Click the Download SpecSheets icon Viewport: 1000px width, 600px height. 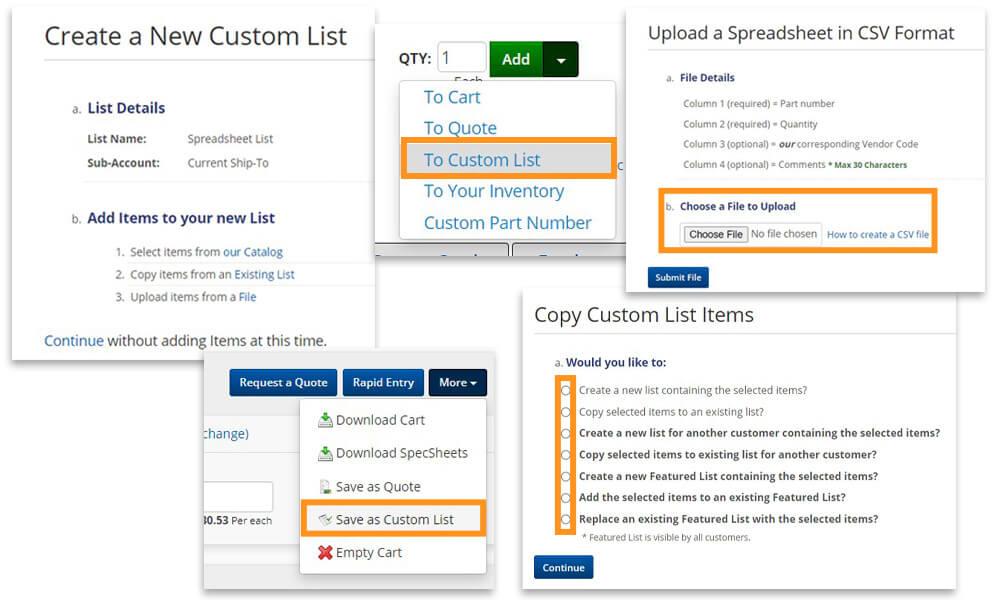coord(325,453)
